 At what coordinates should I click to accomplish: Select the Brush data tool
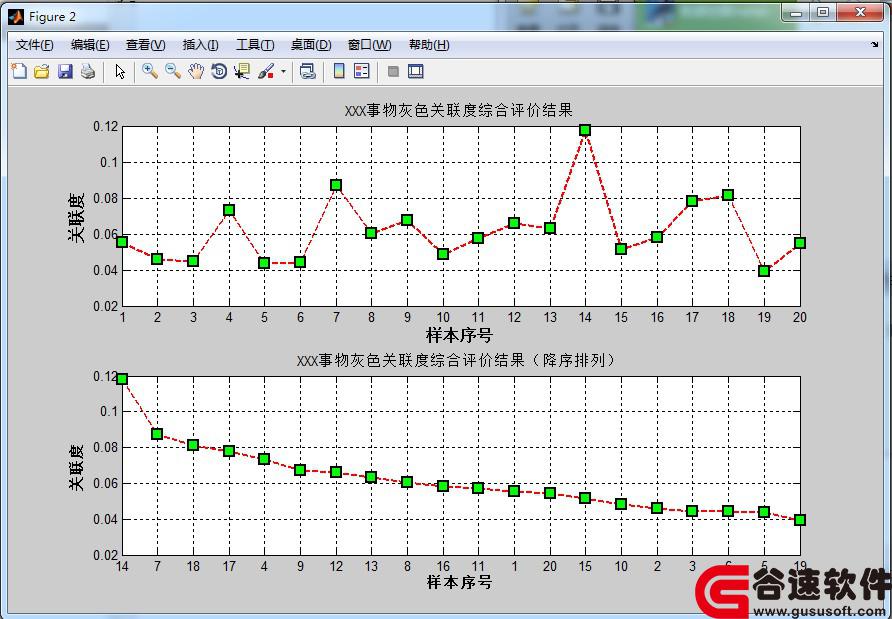click(x=266, y=71)
